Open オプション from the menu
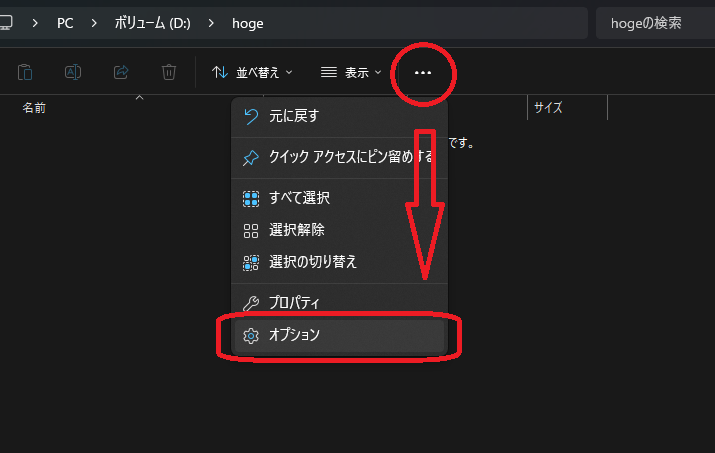This screenshot has height=453, width=715. (339, 335)
